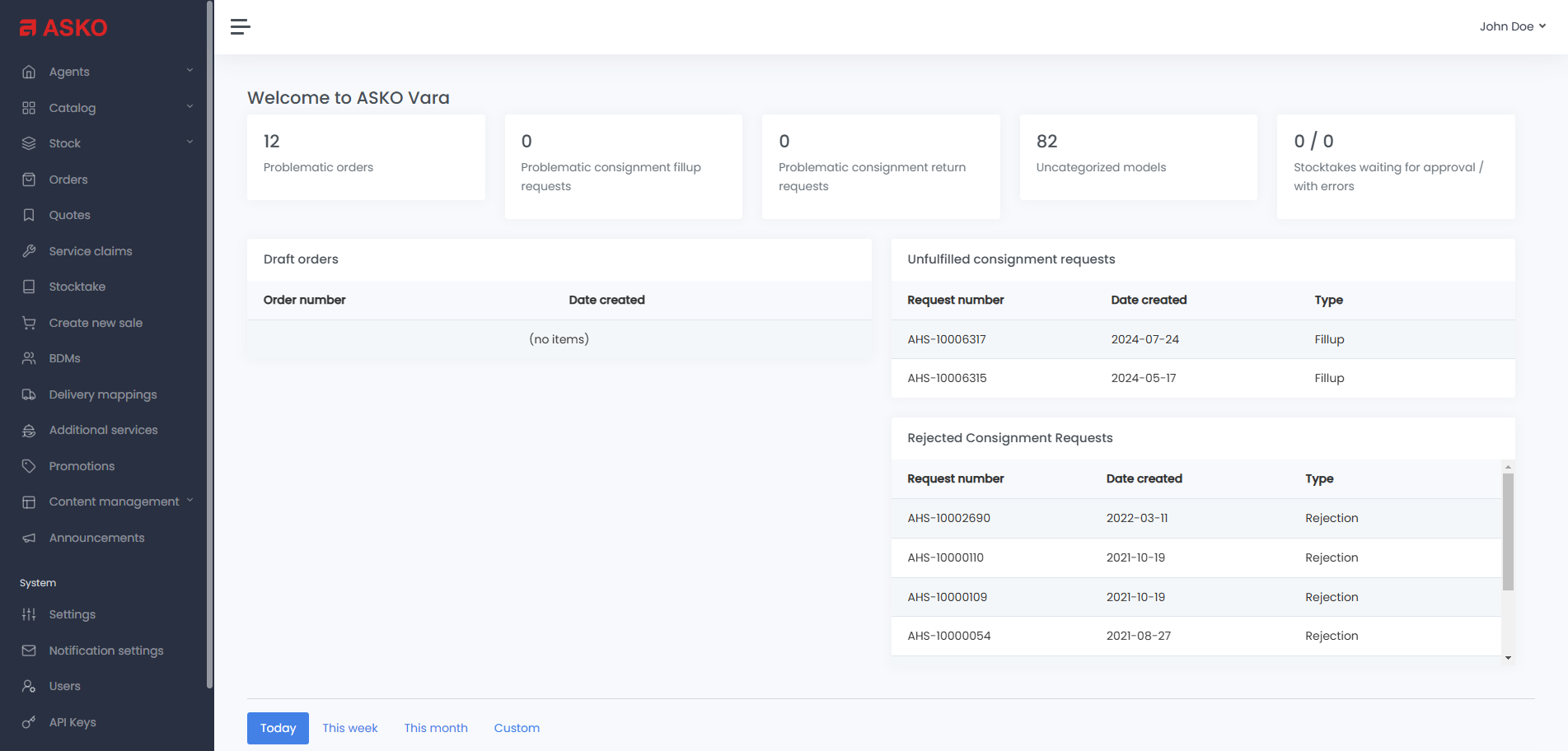This screenshot has width=1568, height=751.
Task: Select the Today period tab
Action: [x=278, y=728]
